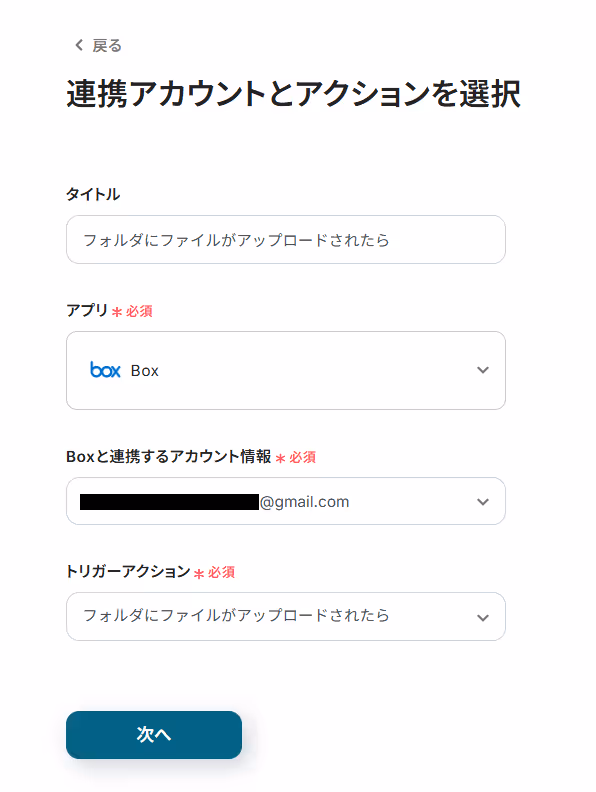Click the 'Box' app name in the selector
Viewport: 596px width, 792px height.
tap(144, 371)
